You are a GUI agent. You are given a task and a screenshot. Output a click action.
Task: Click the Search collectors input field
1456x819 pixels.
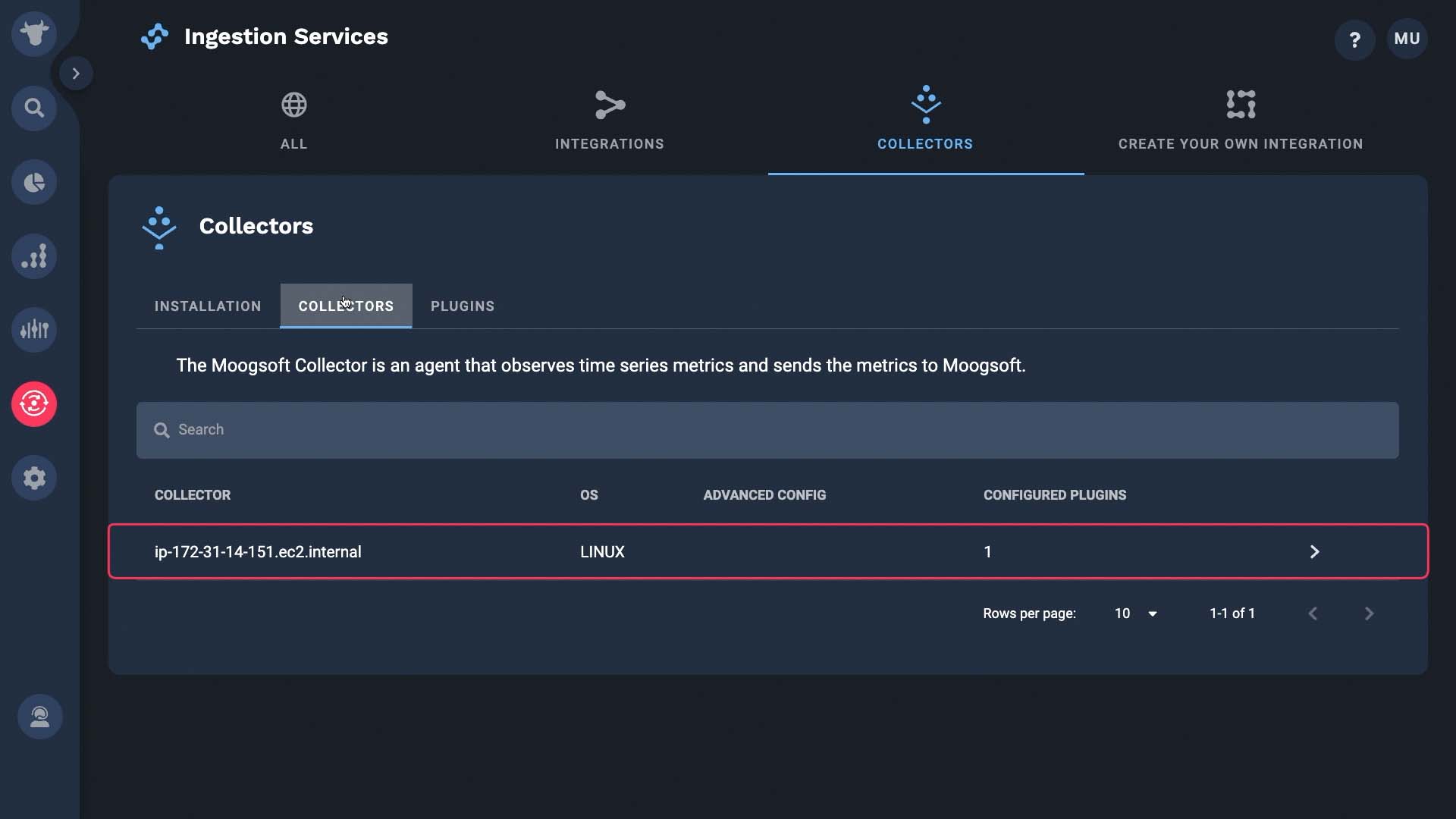point(767,430)
